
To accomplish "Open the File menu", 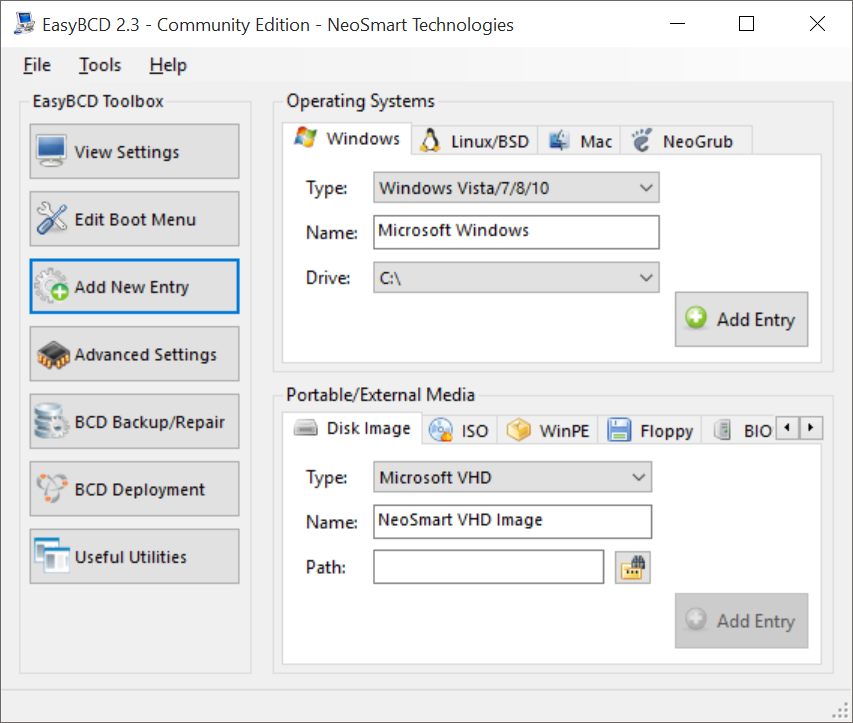I will click(36, 65).
